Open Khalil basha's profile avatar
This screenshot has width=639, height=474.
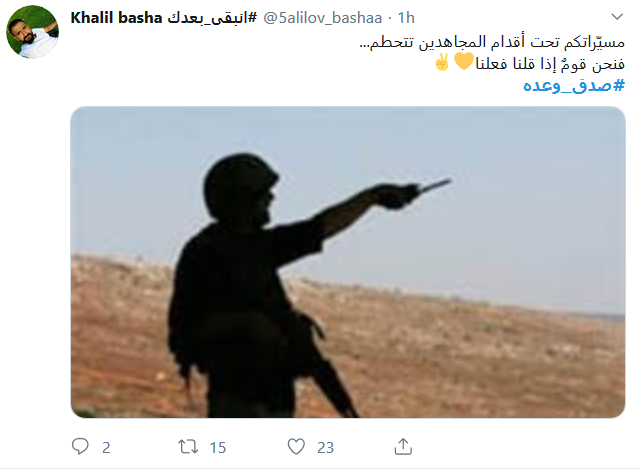32,32
